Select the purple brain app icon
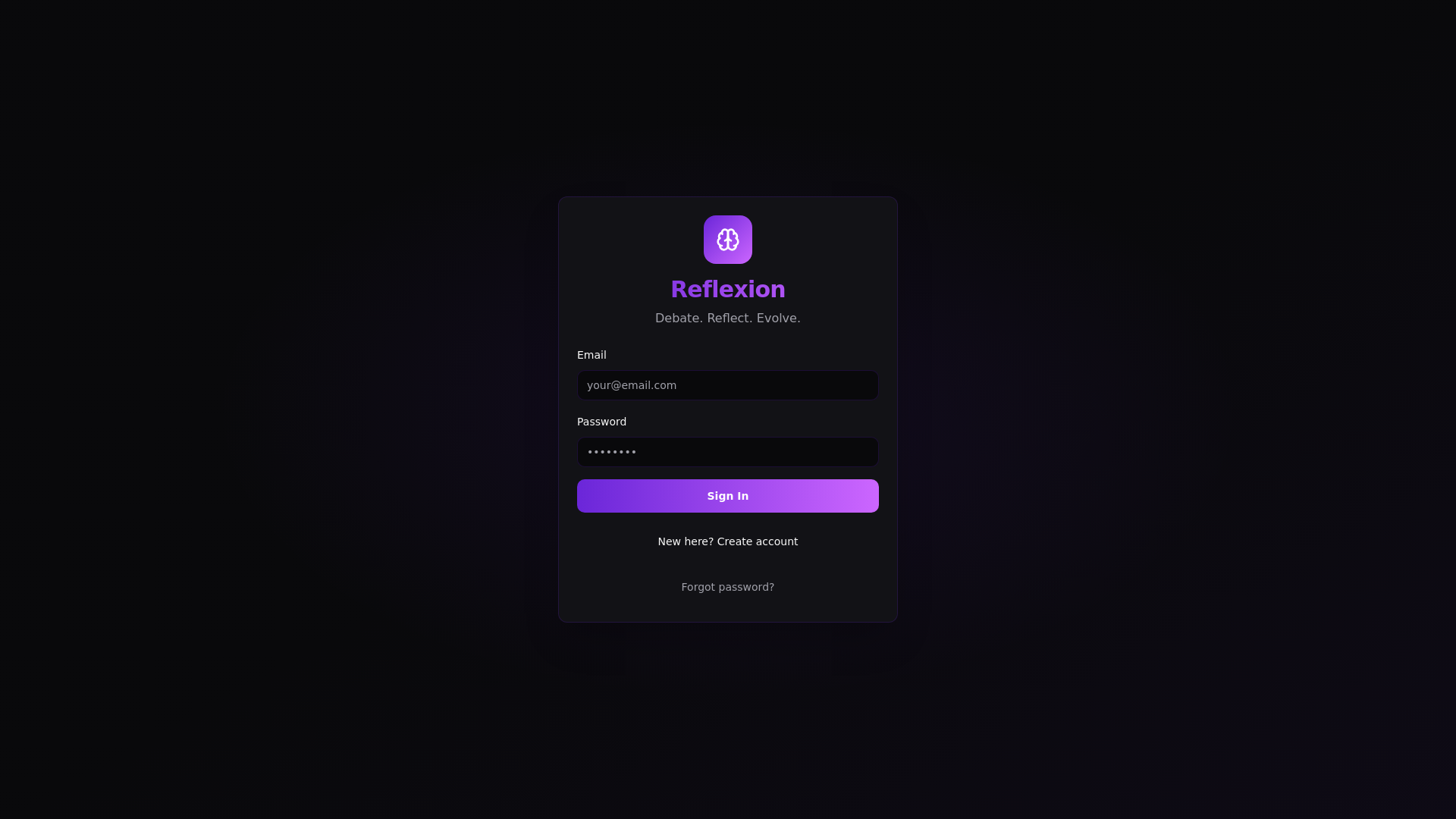1456x819 pixels. pyautogui.click(x=728, y=240)
